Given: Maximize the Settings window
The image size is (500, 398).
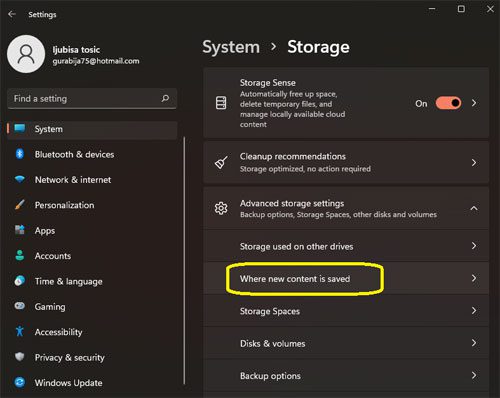Looking at the screenshot, I should 461,9.
